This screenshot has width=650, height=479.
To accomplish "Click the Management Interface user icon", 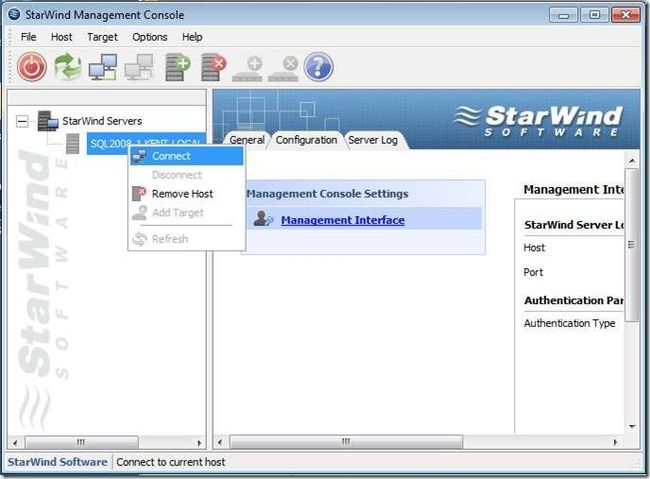I will click(x=263, y=219).
